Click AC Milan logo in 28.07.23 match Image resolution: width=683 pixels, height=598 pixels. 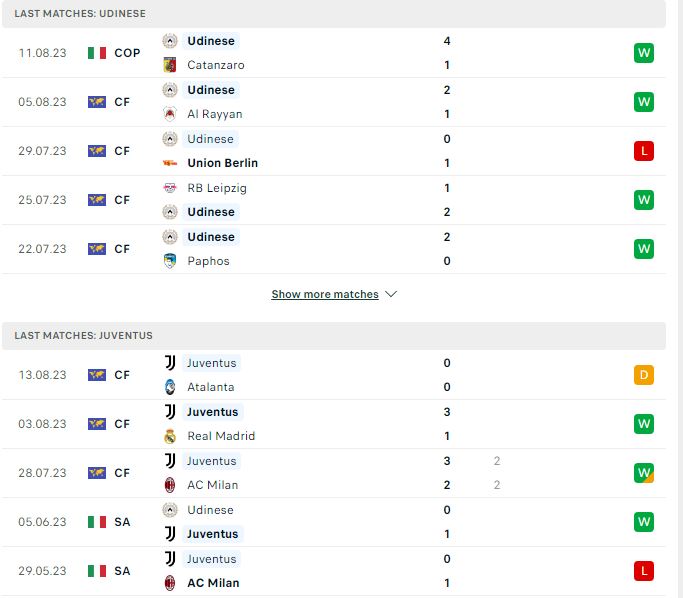[x=170, y=485]
